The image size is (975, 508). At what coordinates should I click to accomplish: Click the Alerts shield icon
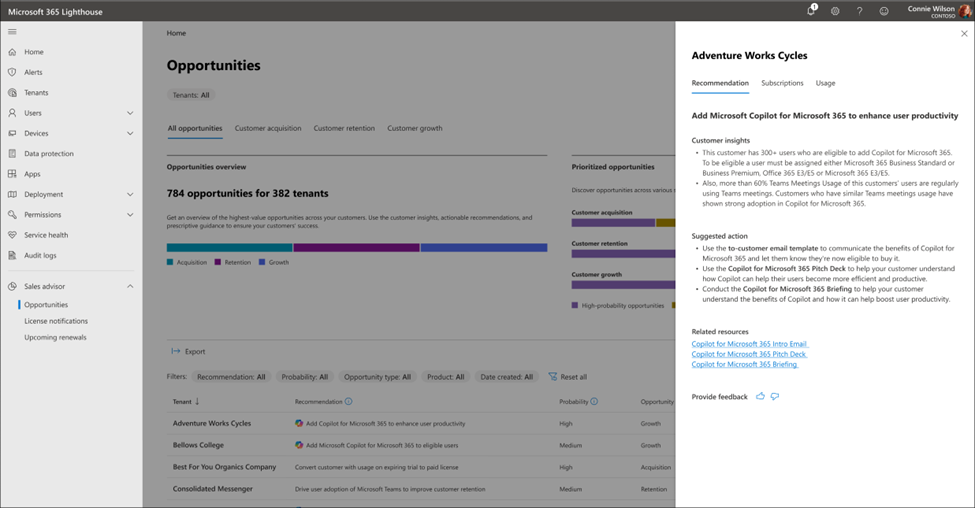(x=12, y=72)
